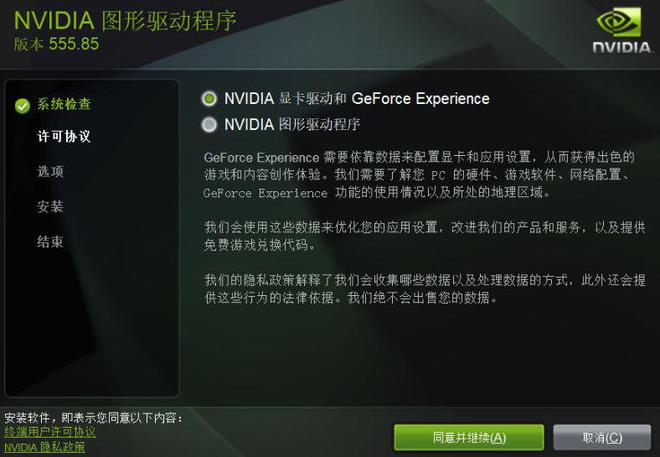
Task: Click the green checkmark beside 系统检查
Action: point(22,106)
